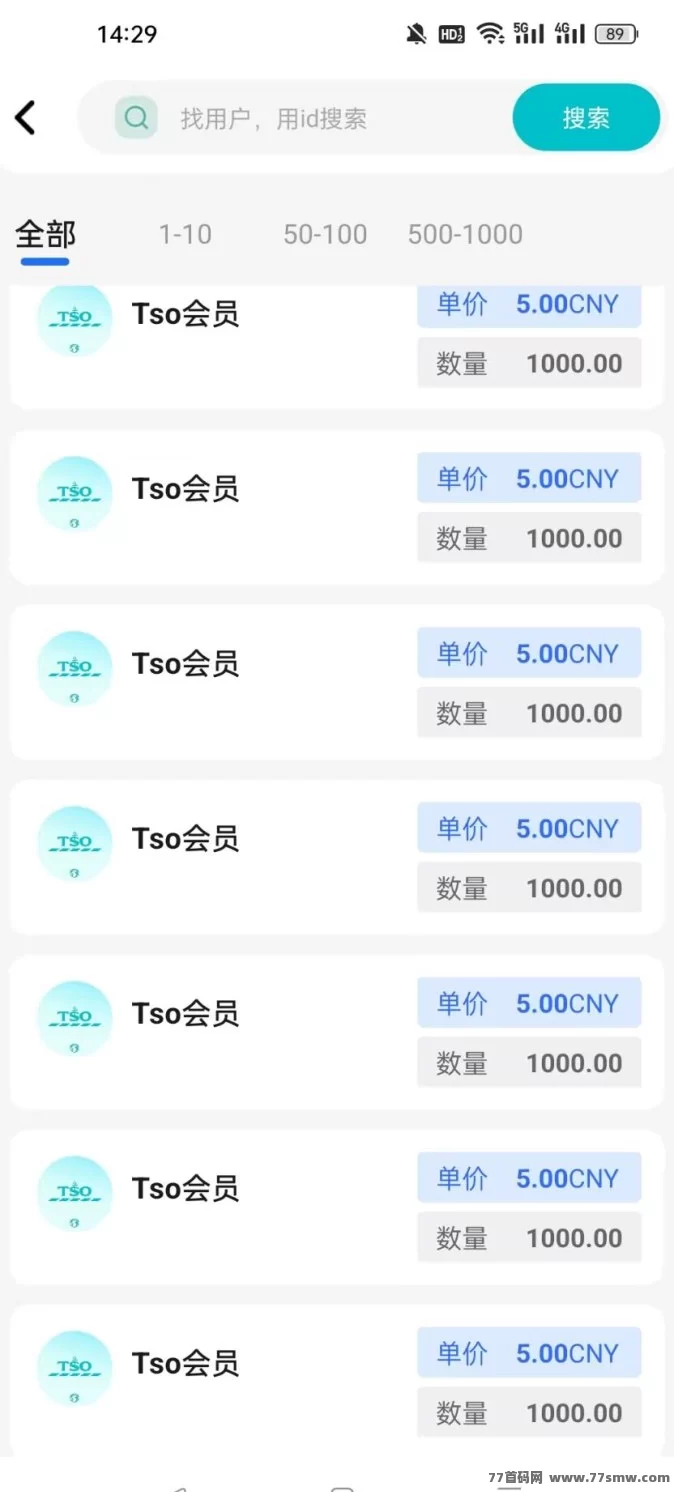674x1492 pixels.
Task: Tap the notification mute icon in status bar
Action: pos(417,33)
